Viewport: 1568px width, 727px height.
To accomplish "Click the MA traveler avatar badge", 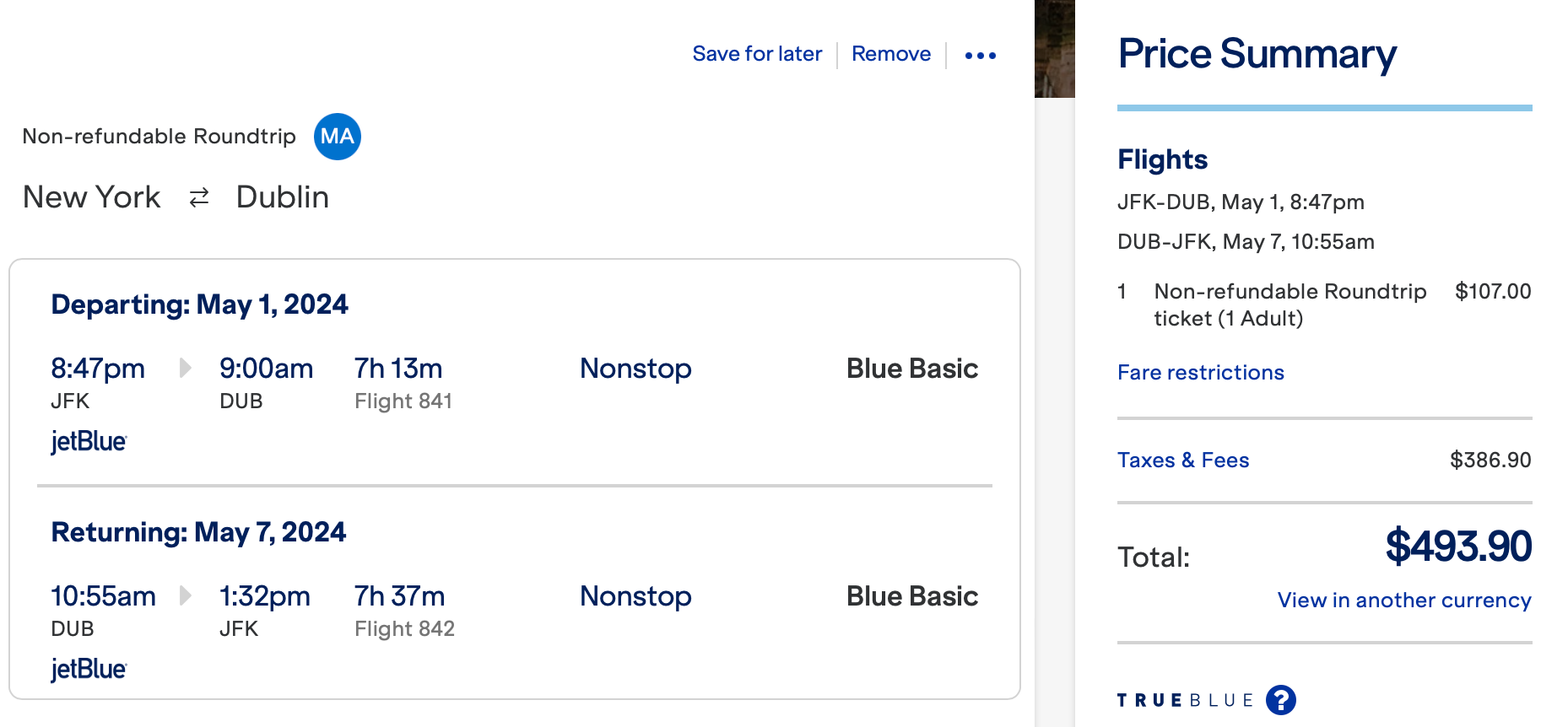I will (338, 137).
